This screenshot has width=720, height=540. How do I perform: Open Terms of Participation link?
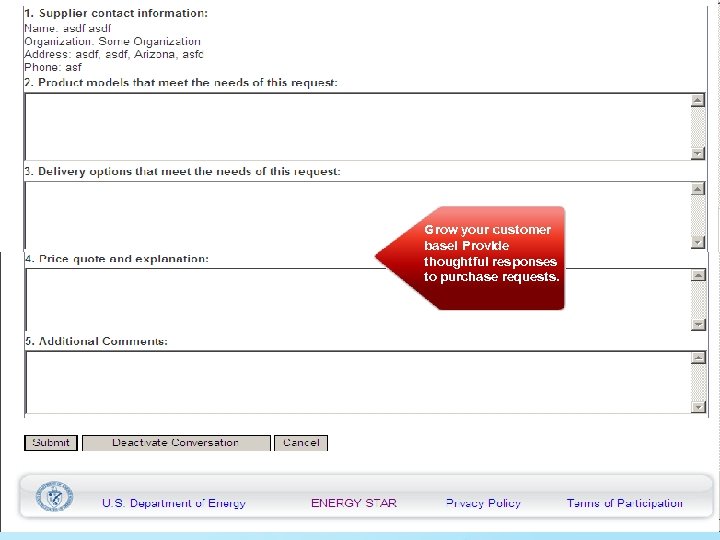point(624,503)
